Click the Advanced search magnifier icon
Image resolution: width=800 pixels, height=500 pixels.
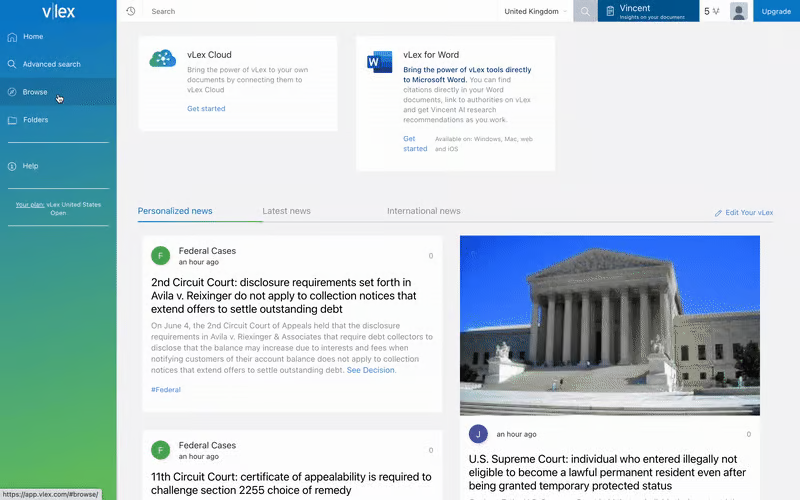(12, 64)
